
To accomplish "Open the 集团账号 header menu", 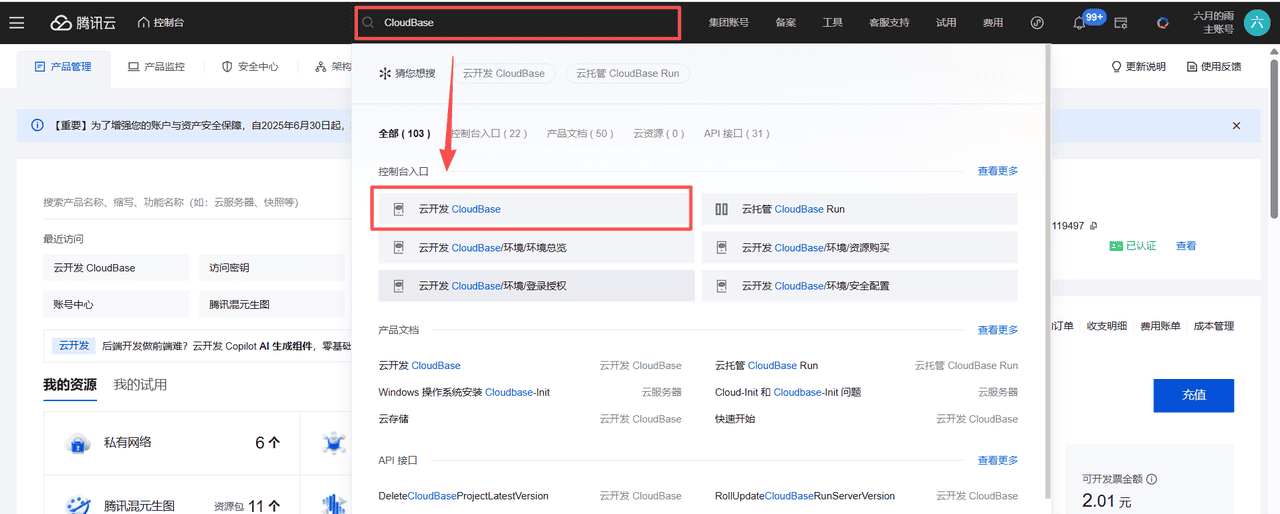I will pos(729,22).
